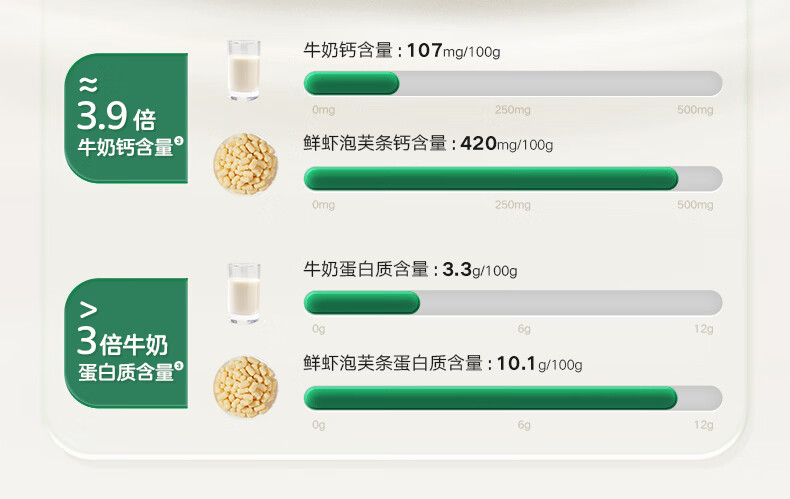
Task: Click the milk glass icon beside 牛奶钙含量
Action: pos(243,70)
